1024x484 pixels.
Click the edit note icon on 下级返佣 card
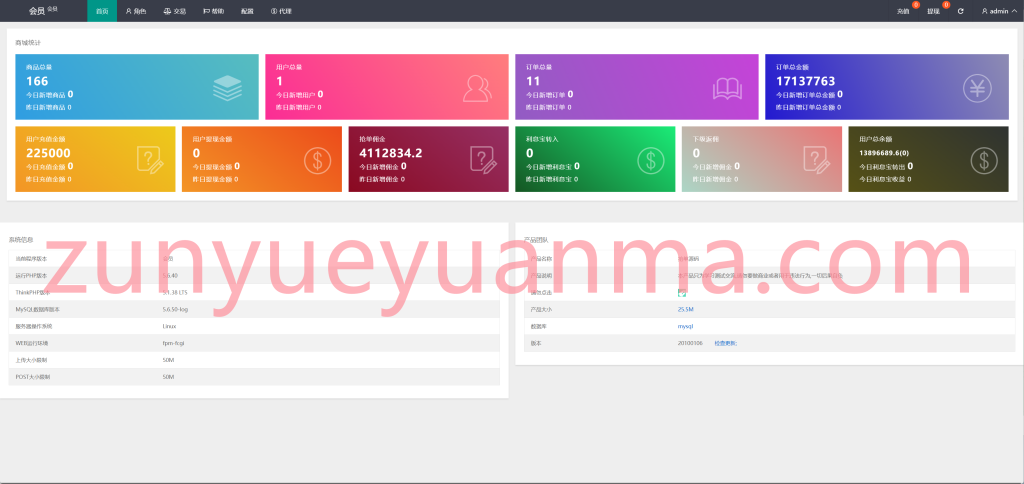coord(817,160)
